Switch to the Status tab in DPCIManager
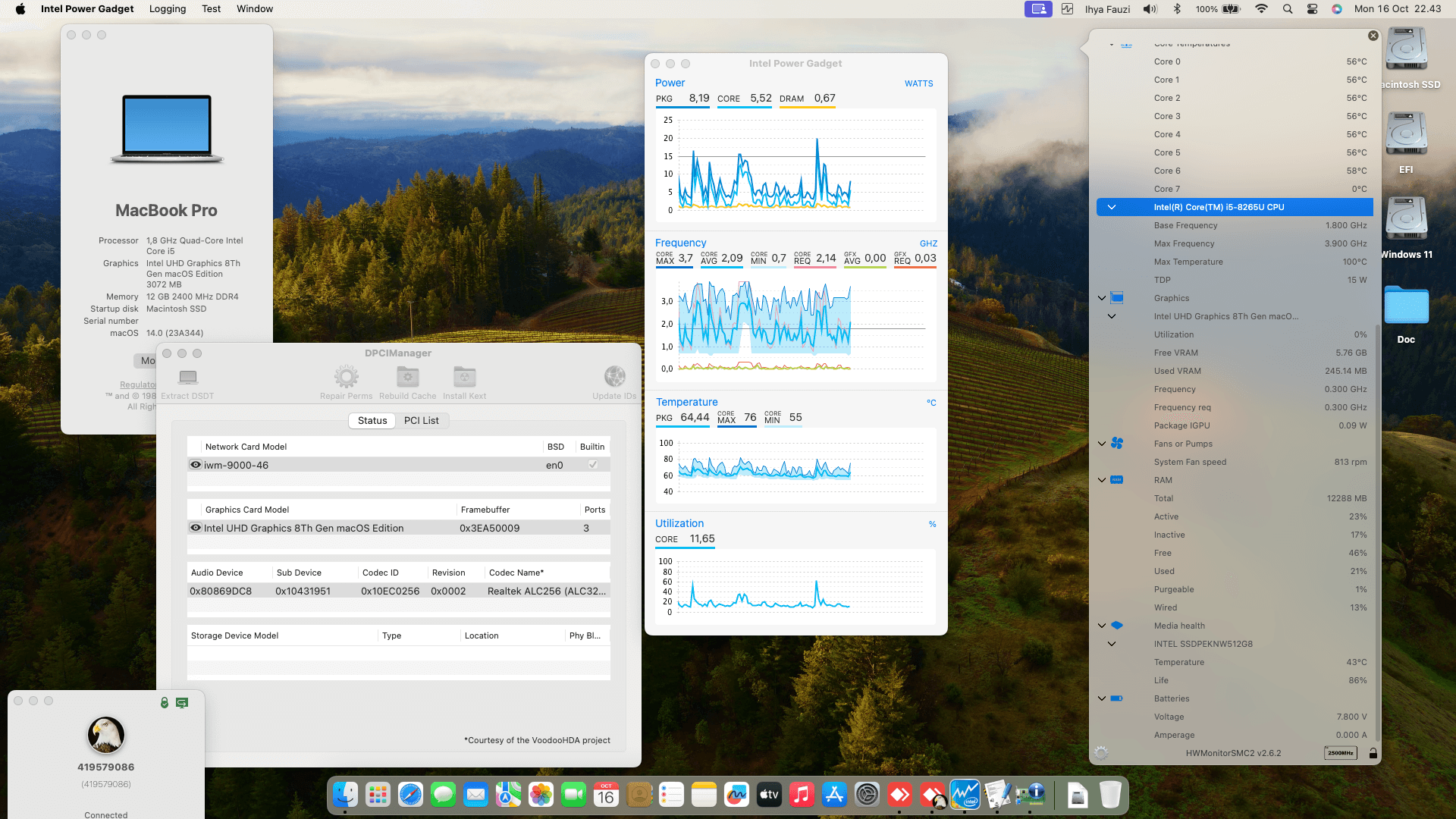Viewport: 1456px width, 819px height. (372, 421)
